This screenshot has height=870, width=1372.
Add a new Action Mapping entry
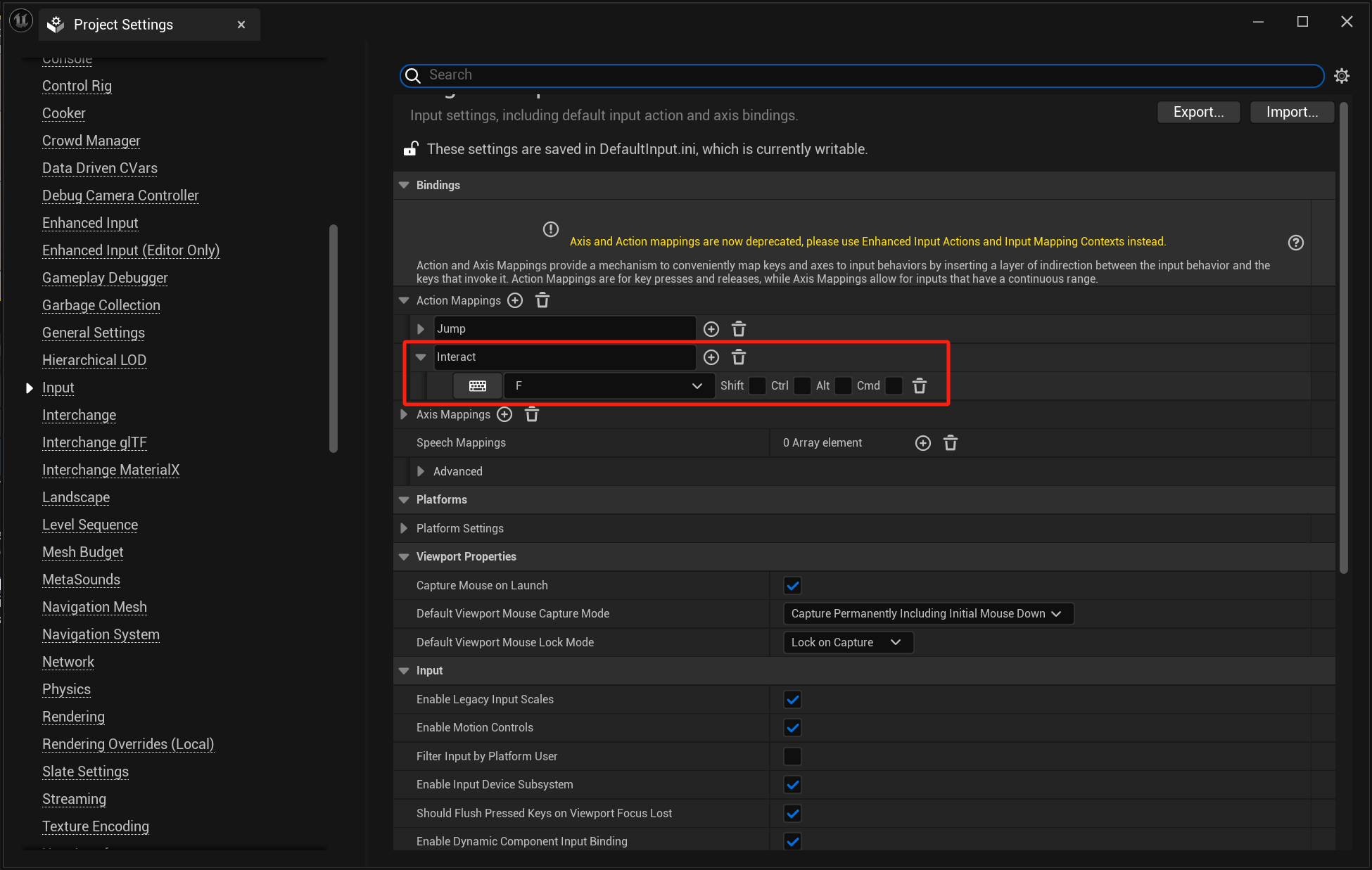pos(515,300)
